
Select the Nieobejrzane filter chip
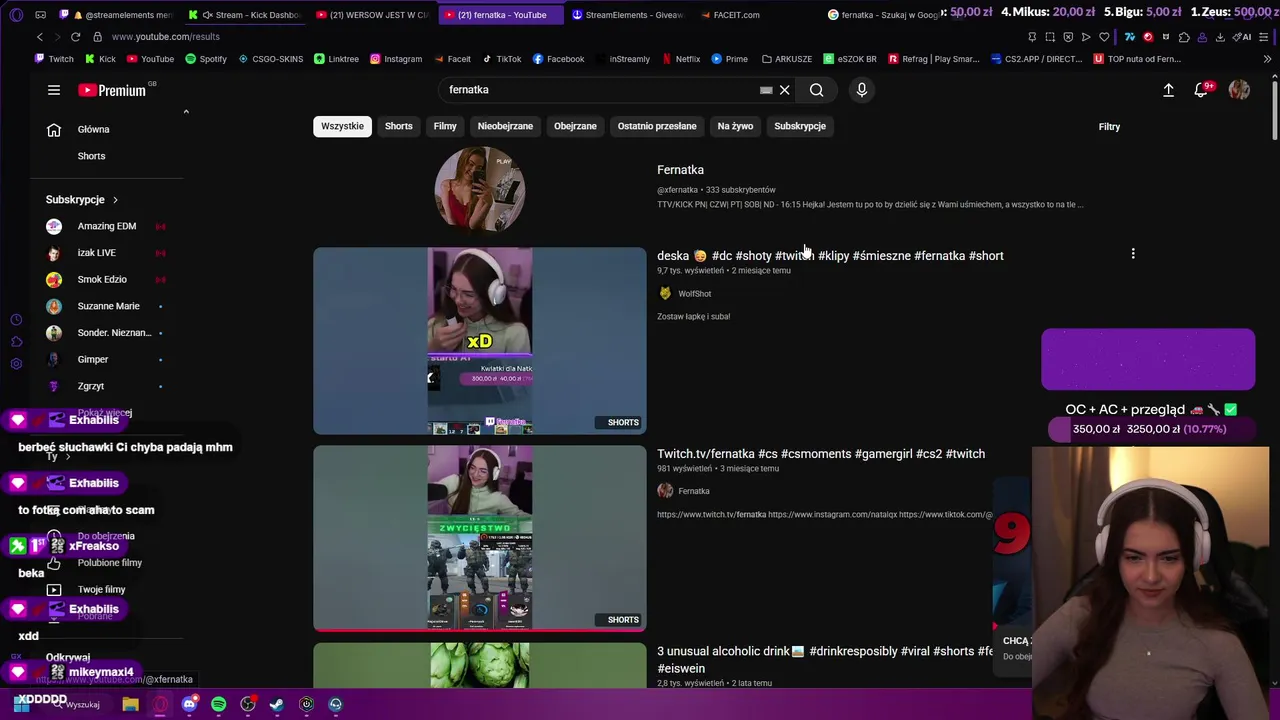tap(505, 126)
